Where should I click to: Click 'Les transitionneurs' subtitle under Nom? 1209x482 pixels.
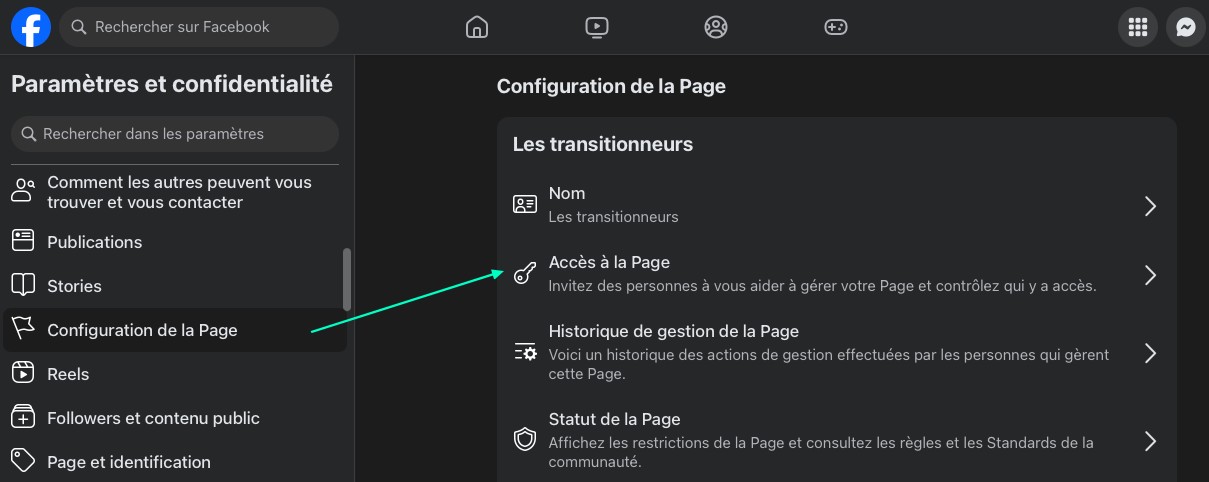[x=613, y=216]
